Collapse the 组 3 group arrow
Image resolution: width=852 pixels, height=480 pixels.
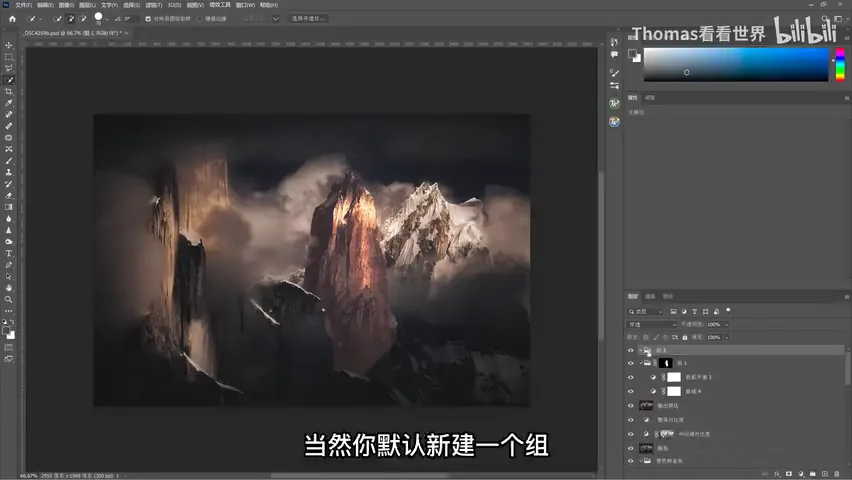point(641,351)
